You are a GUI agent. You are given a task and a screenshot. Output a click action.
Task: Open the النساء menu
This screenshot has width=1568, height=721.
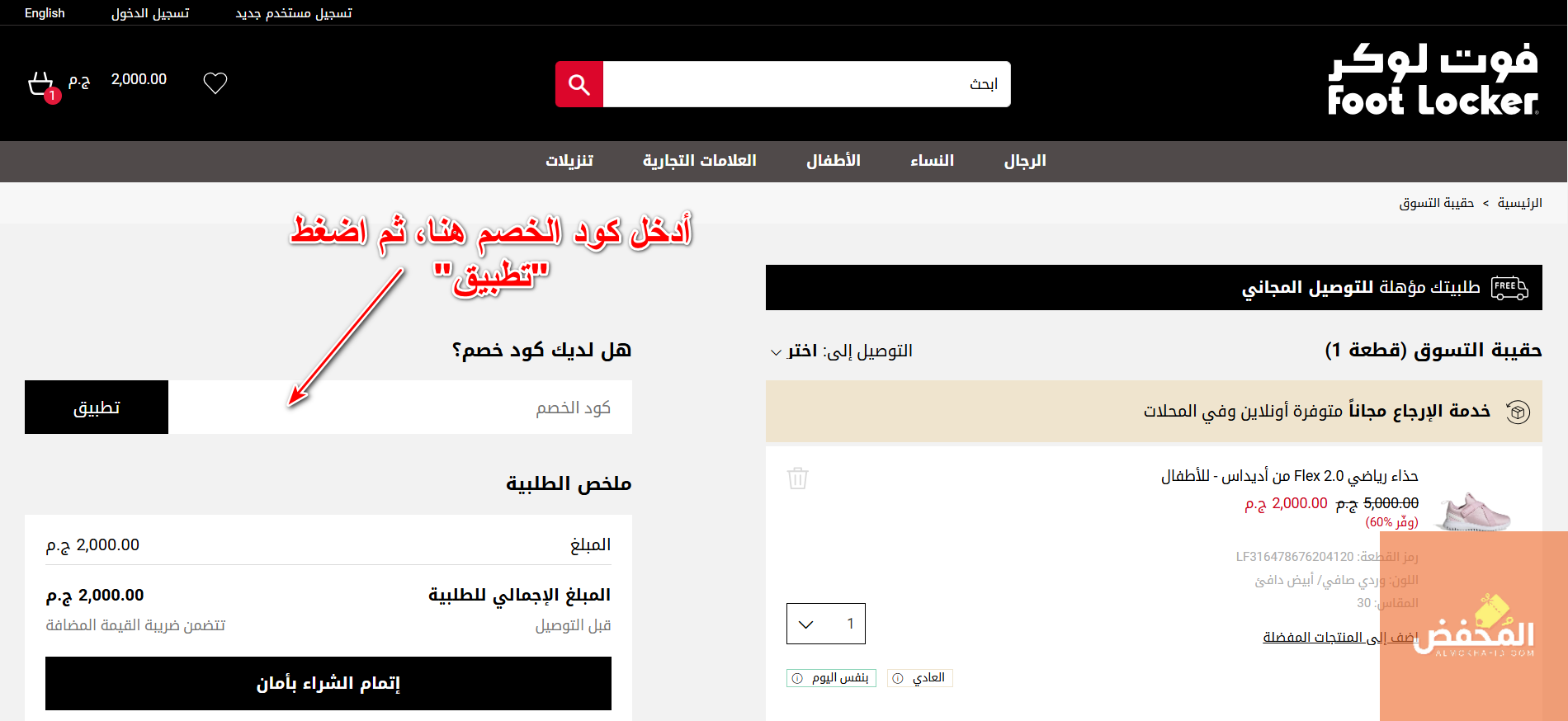[x=932, y=161]
